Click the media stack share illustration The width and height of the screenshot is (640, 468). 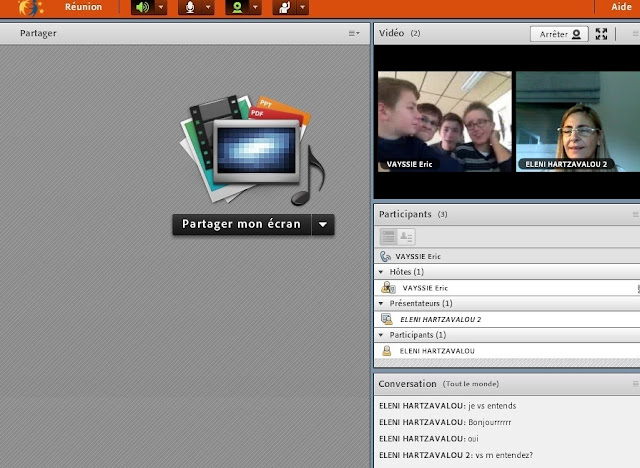252,150
